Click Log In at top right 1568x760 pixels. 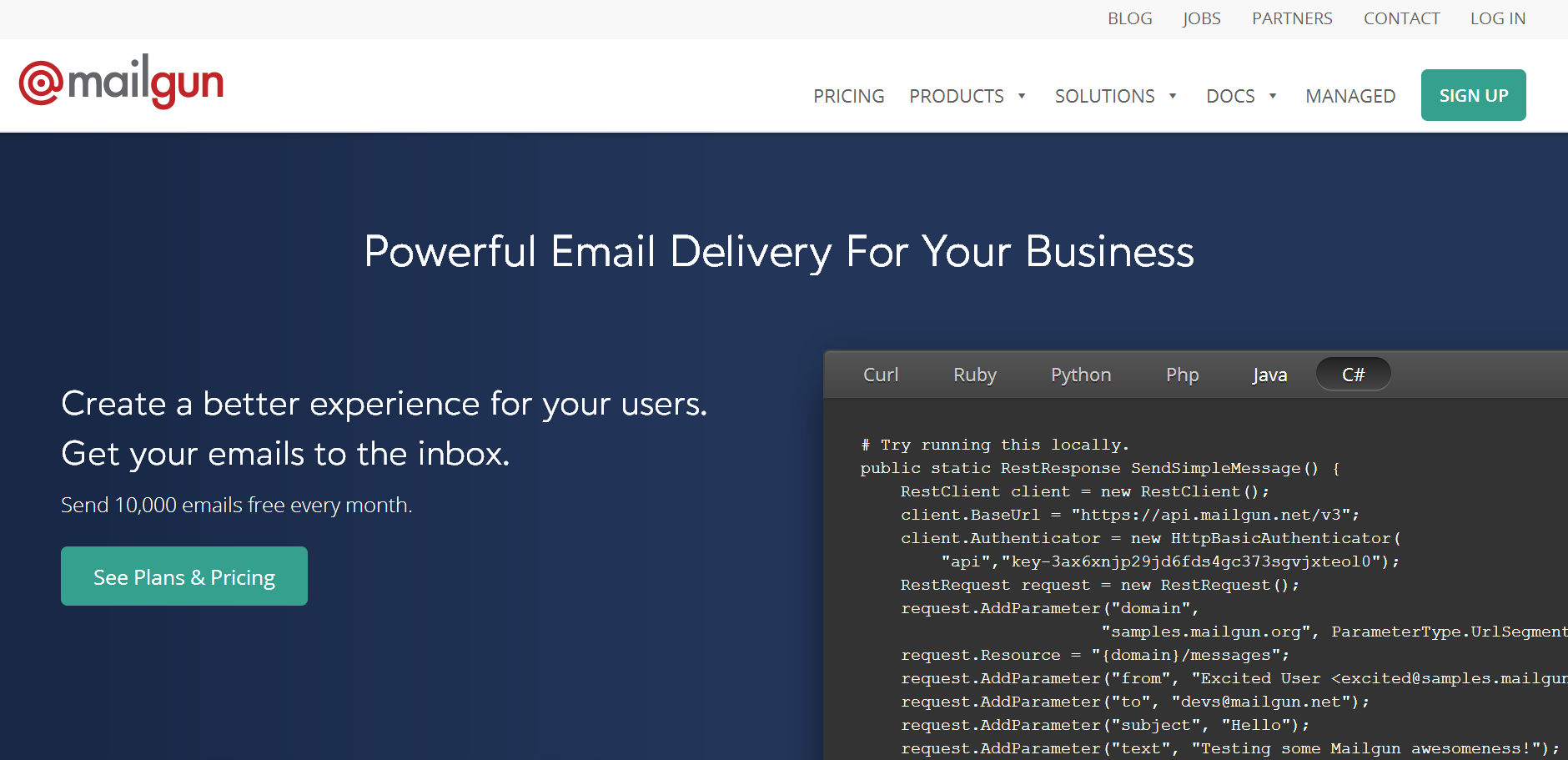(x=1497, y=18)
